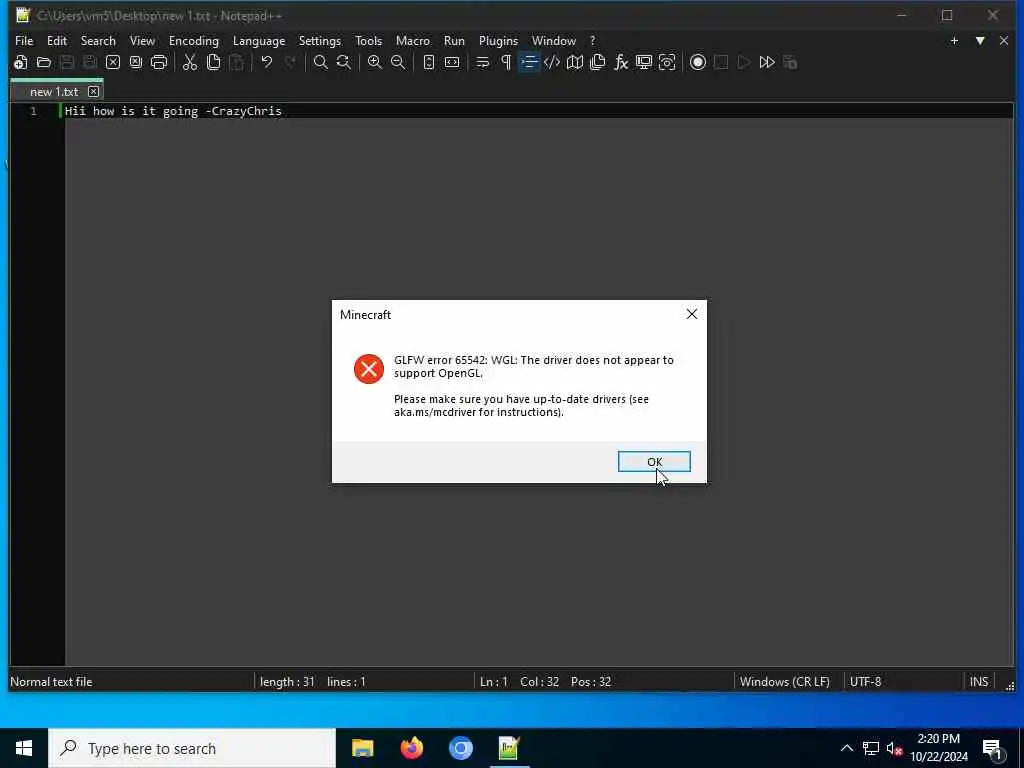Click the Synchronize Vertical Scrolling icon
The image size is (1024, 768).
[x=428, y=63]
